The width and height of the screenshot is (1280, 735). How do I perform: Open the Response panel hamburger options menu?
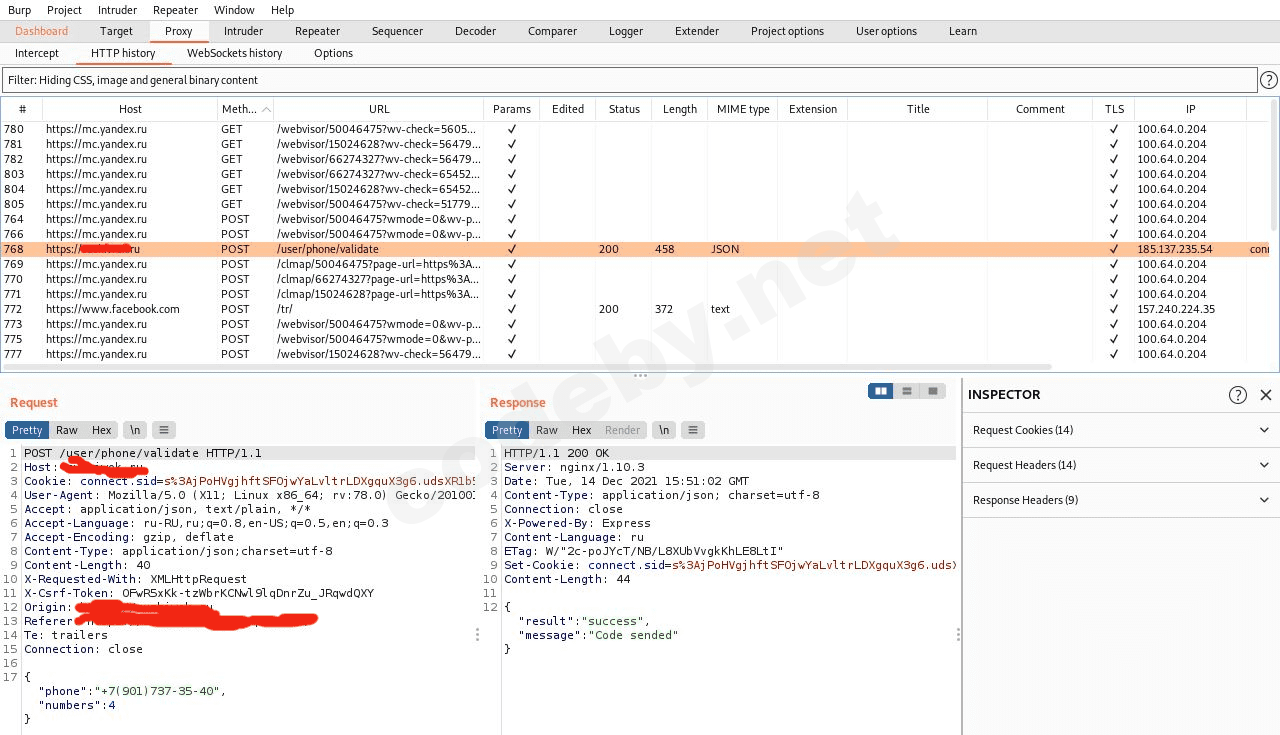tap(692, 430)
